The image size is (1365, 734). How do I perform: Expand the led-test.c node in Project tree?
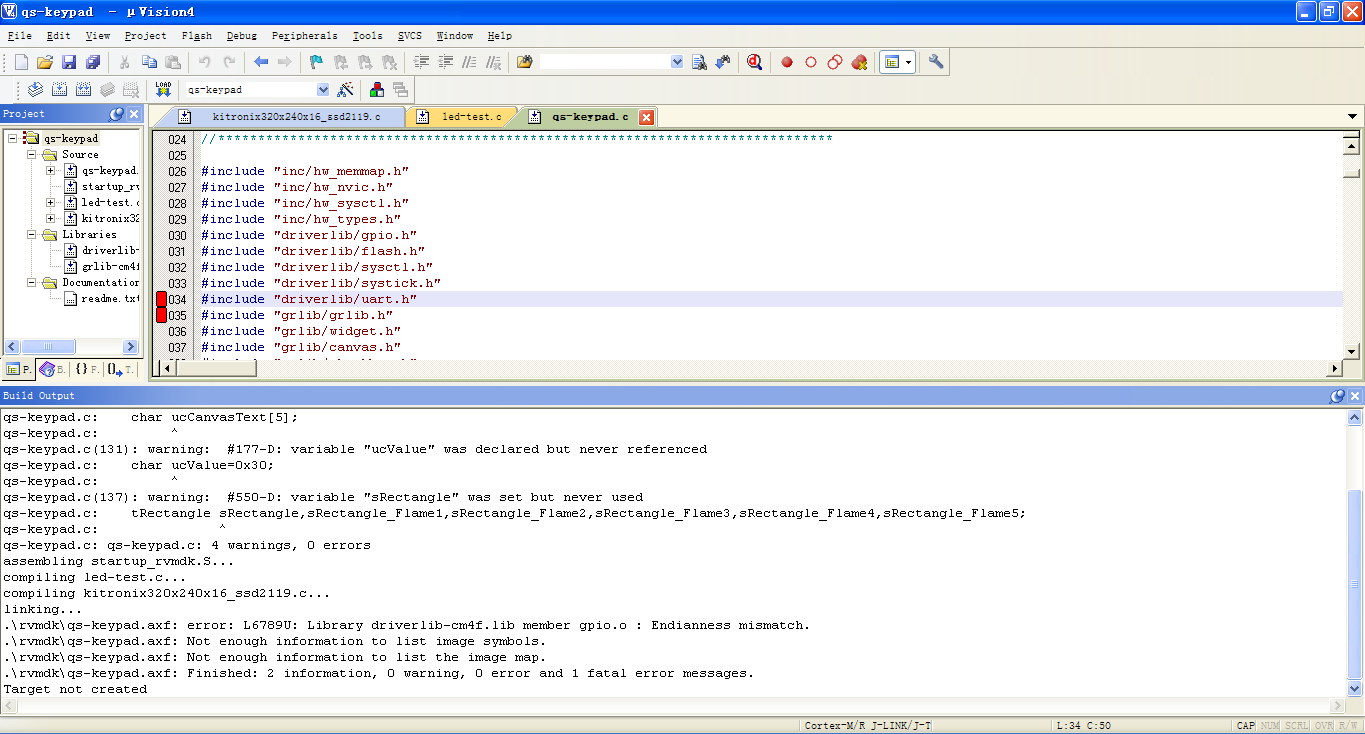coord(50,202)
